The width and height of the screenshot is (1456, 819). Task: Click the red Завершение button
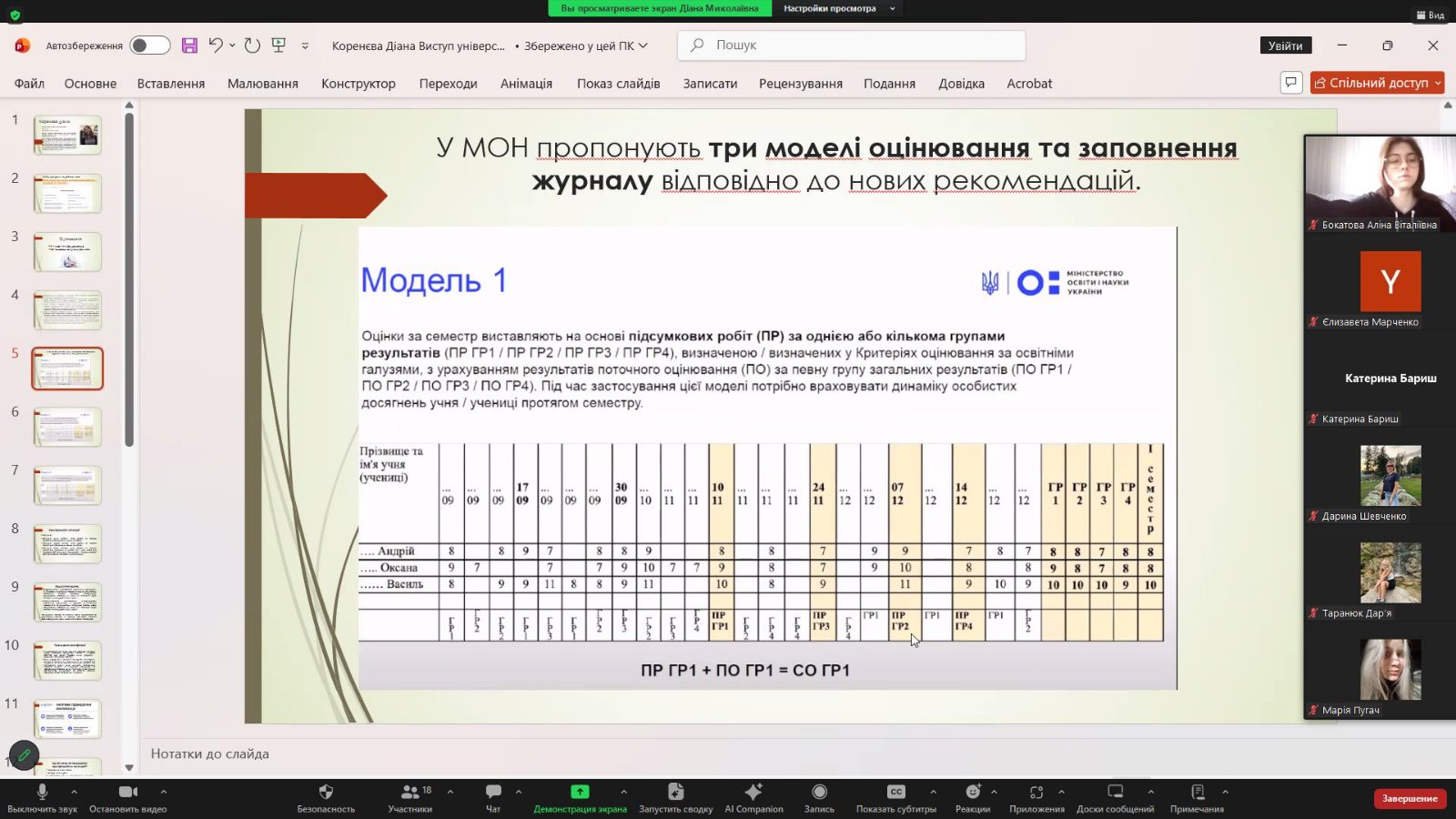click(x=1409, y=798)
